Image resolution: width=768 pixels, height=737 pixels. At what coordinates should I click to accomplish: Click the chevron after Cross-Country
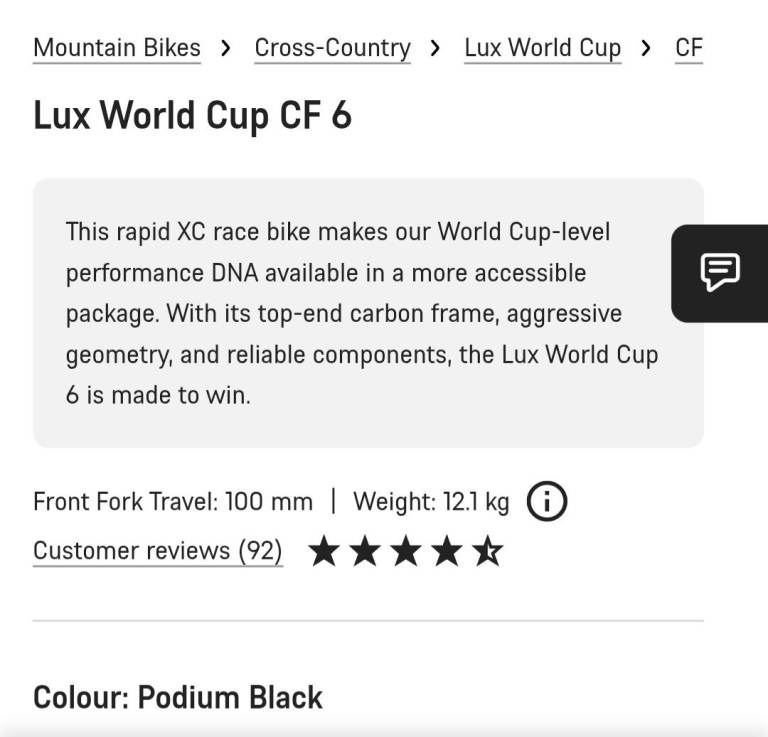(x=436, y=47)
